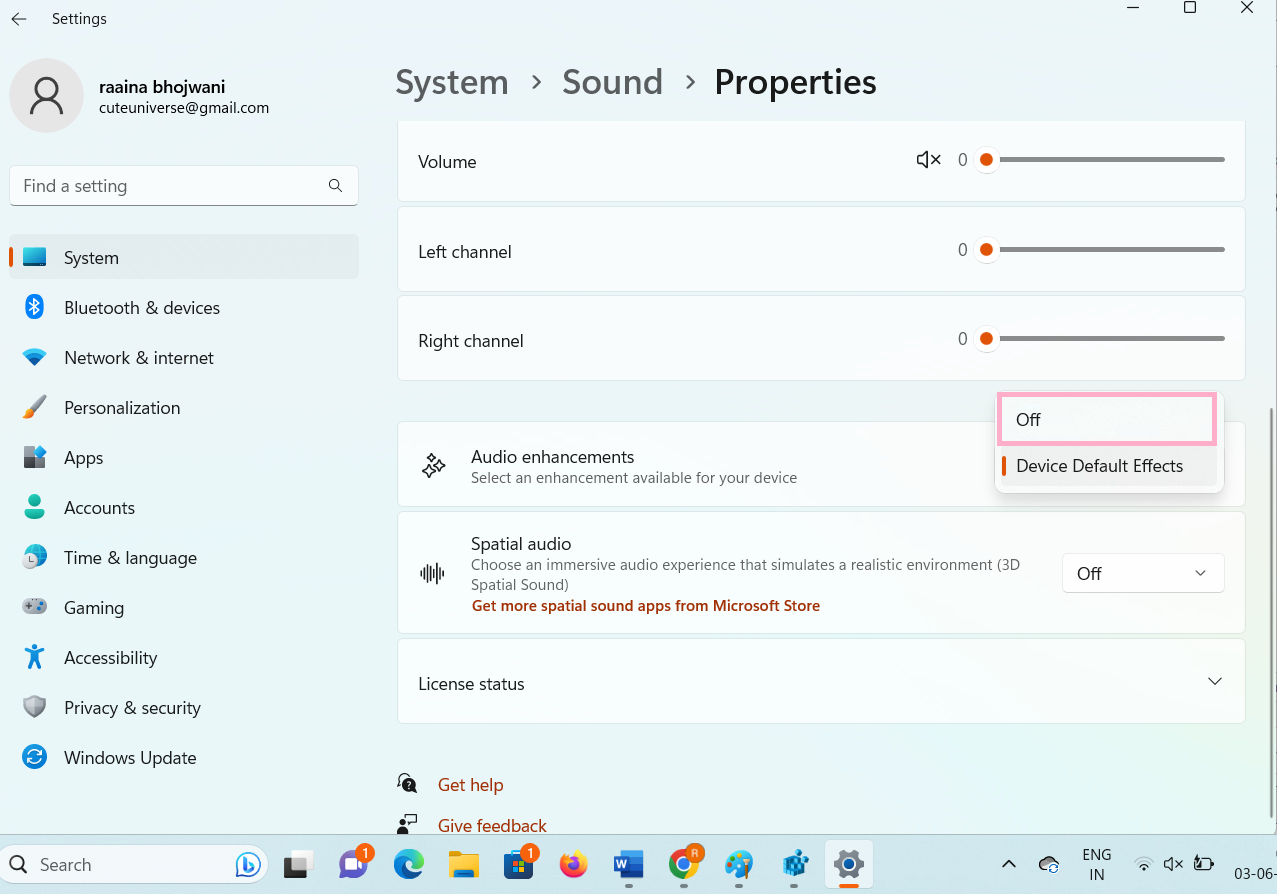The height and width of the screenshot is (894, 1277).
Task: Launch Firefox from the taskbar
Action: pos(573,864)
